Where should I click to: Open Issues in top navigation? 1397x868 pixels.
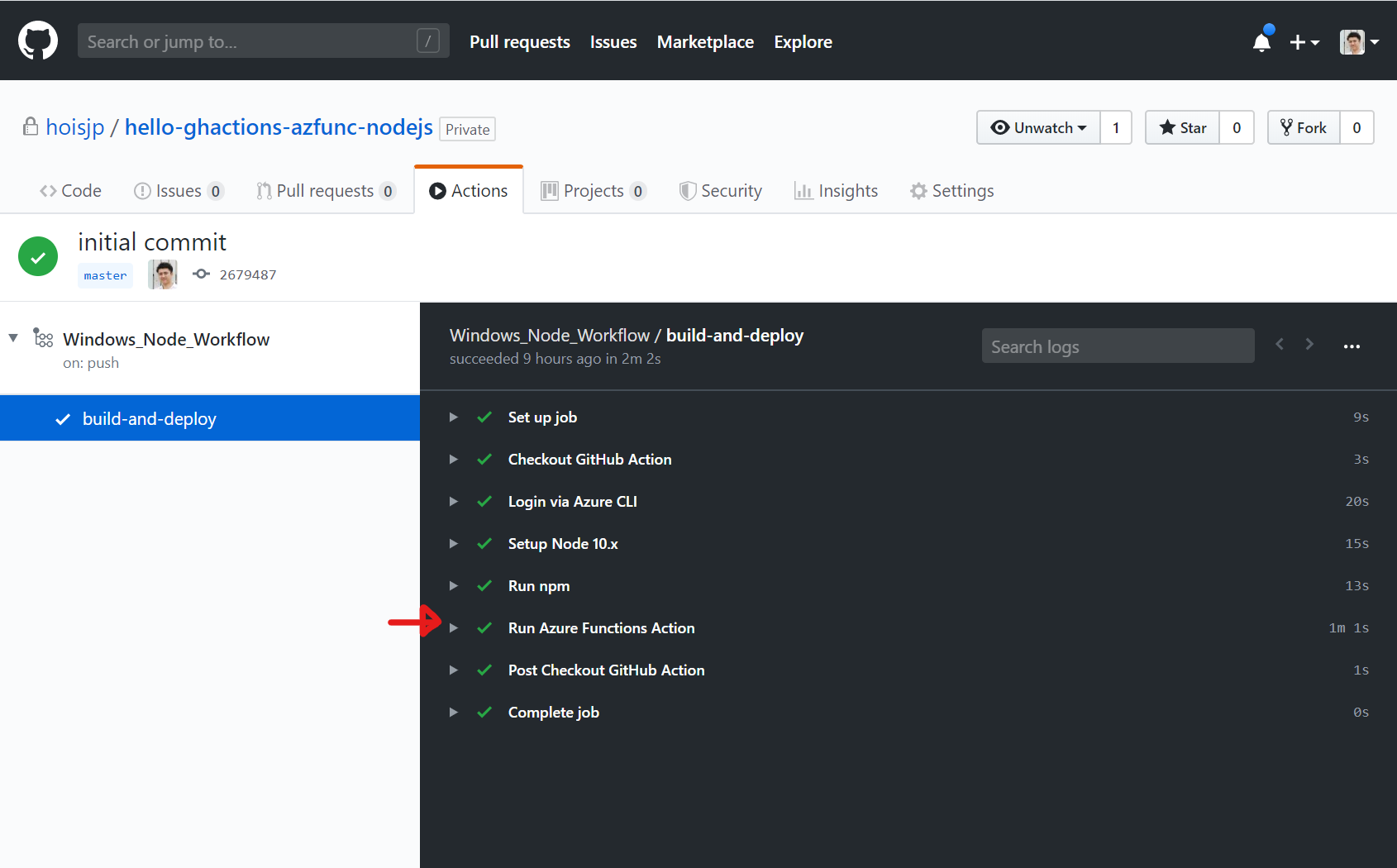coord(613,41)
